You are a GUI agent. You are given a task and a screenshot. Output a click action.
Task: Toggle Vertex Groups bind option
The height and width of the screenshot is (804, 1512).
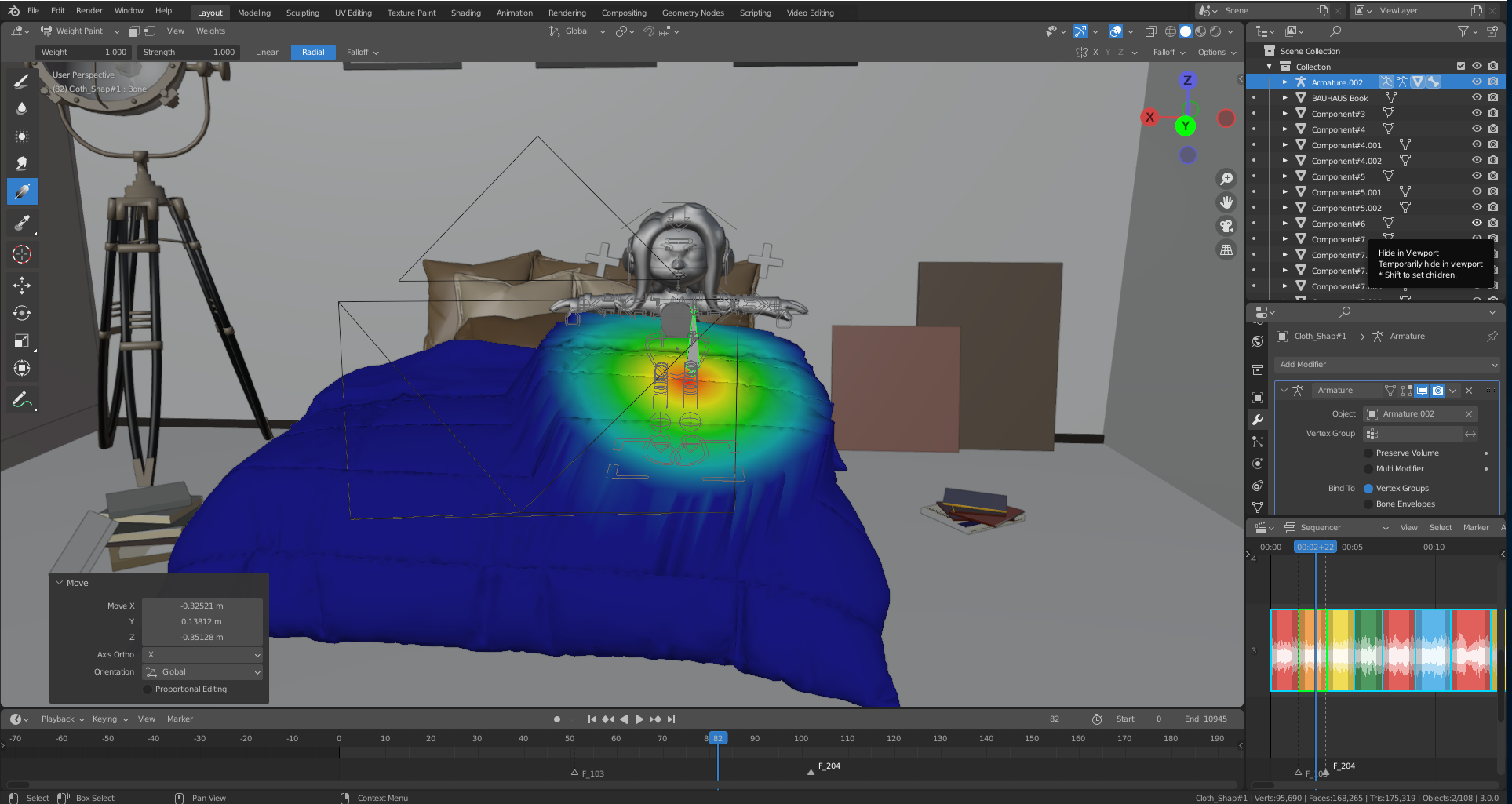(x=1368, y=488)
